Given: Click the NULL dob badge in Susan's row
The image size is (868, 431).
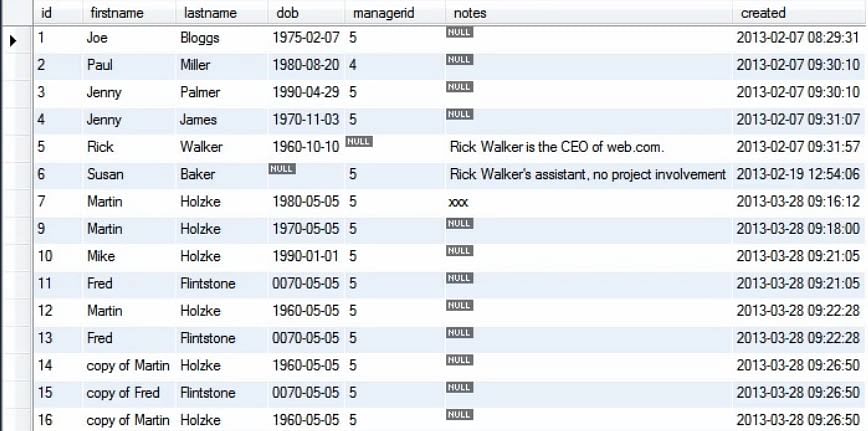Looking at the screenshot, I should click(282, 169).
